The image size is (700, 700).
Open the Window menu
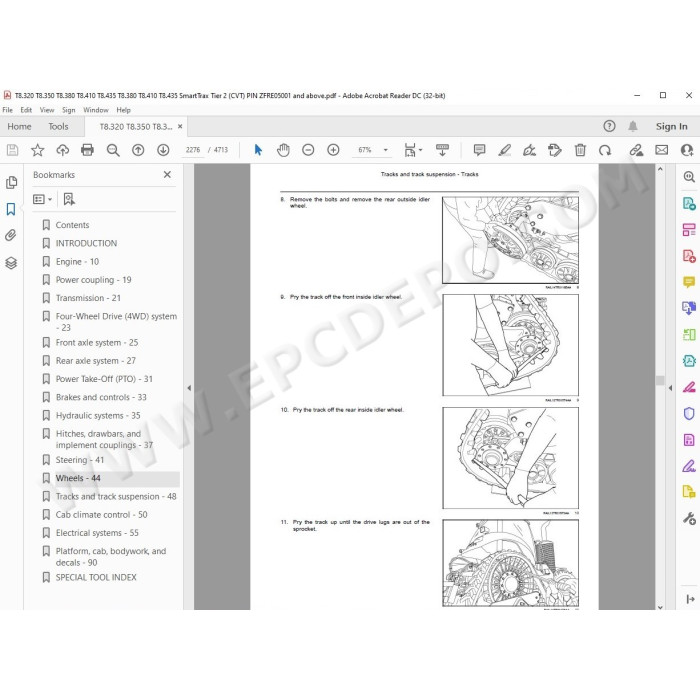coord(96,110)
